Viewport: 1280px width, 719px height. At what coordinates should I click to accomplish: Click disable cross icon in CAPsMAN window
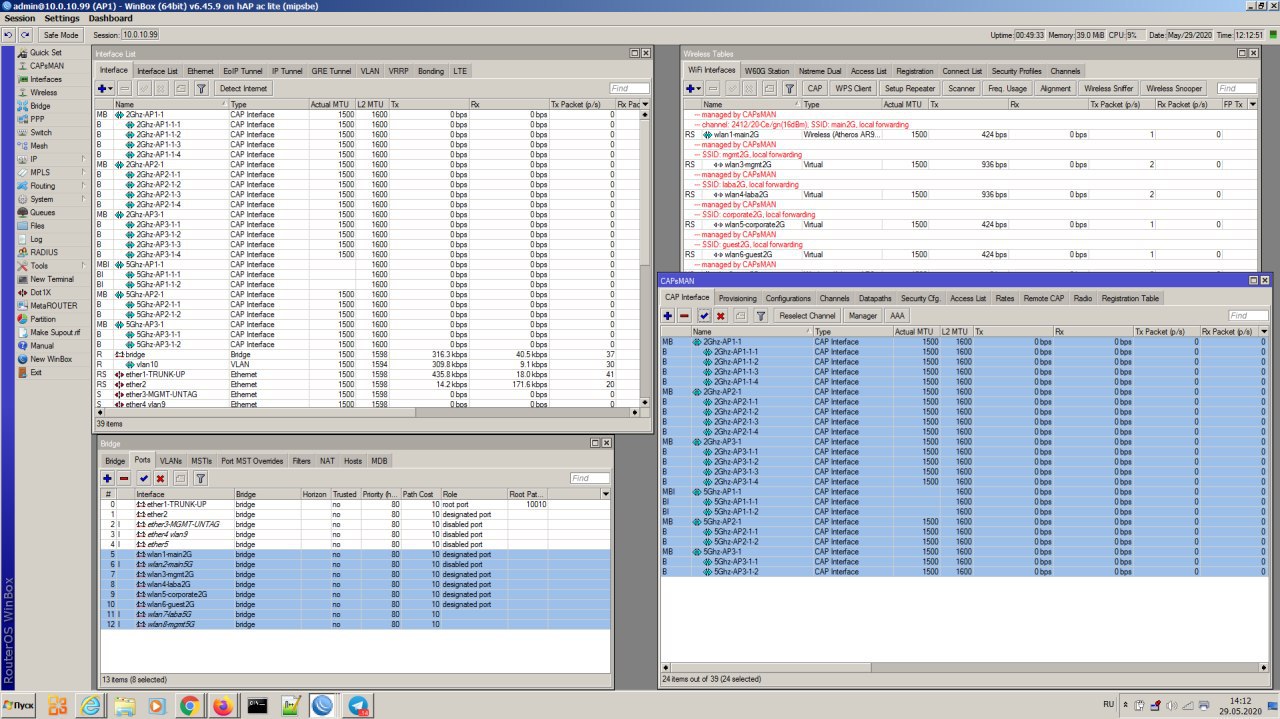[720, 315]
